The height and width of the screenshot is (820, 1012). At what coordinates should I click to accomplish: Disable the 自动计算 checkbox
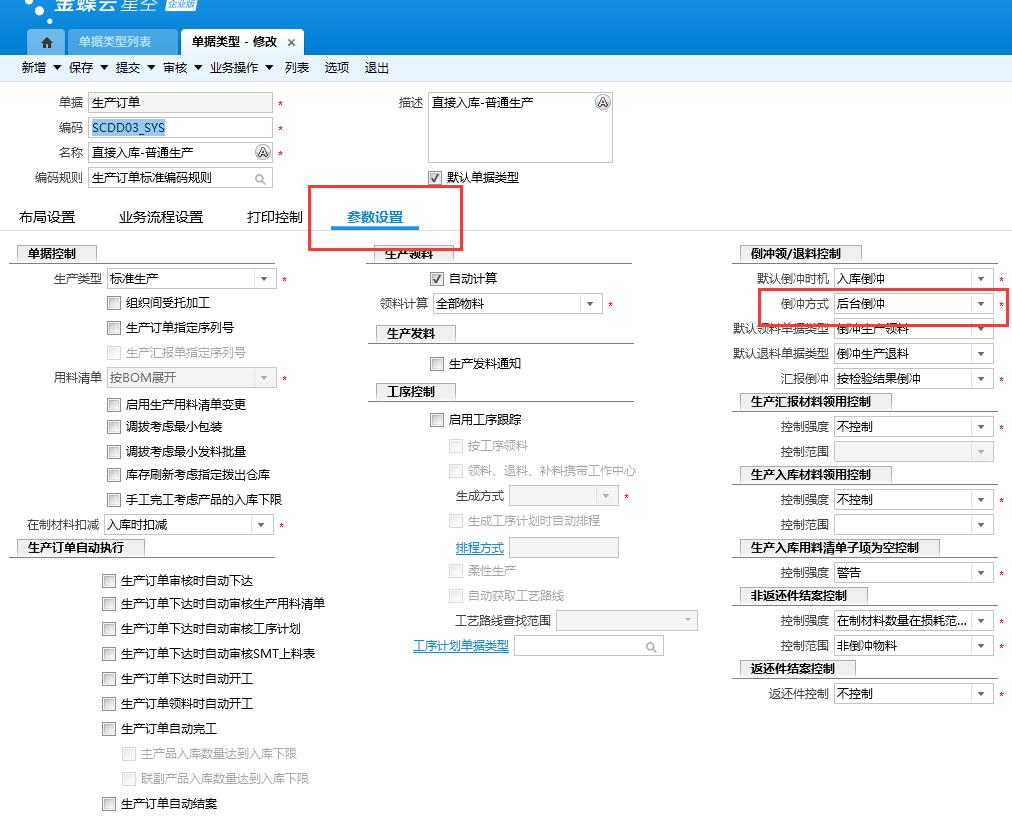pyautogui.click(x=437, y=279)
